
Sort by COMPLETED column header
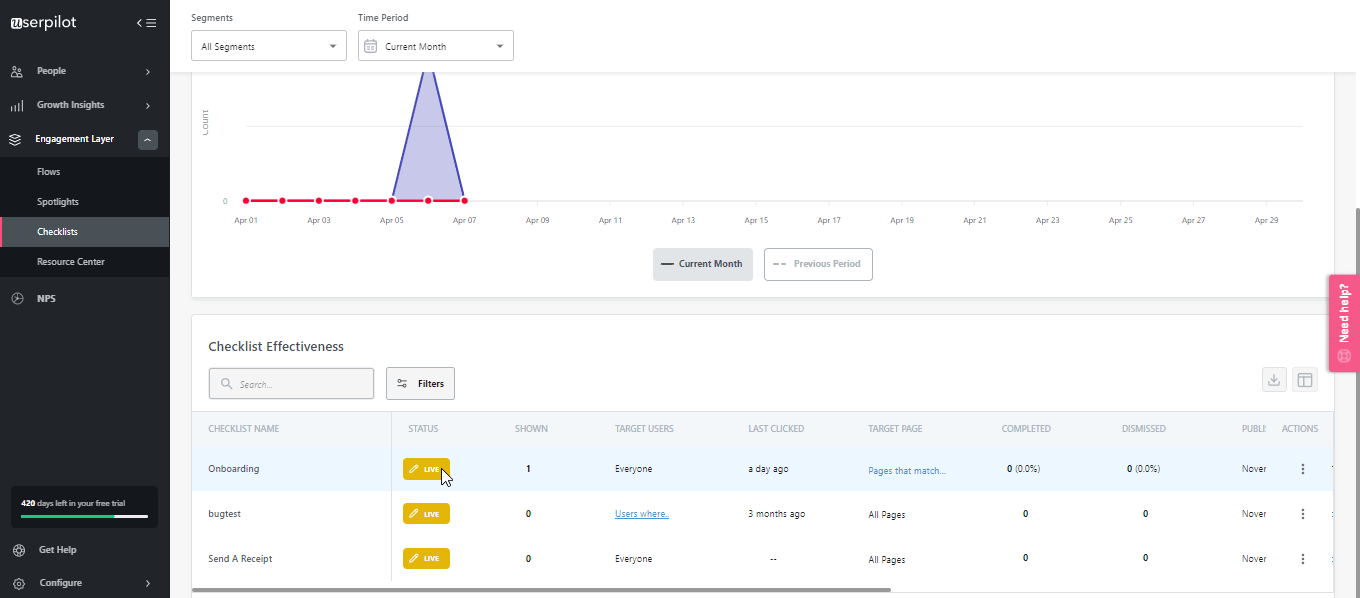click(x=1026, y=429)
